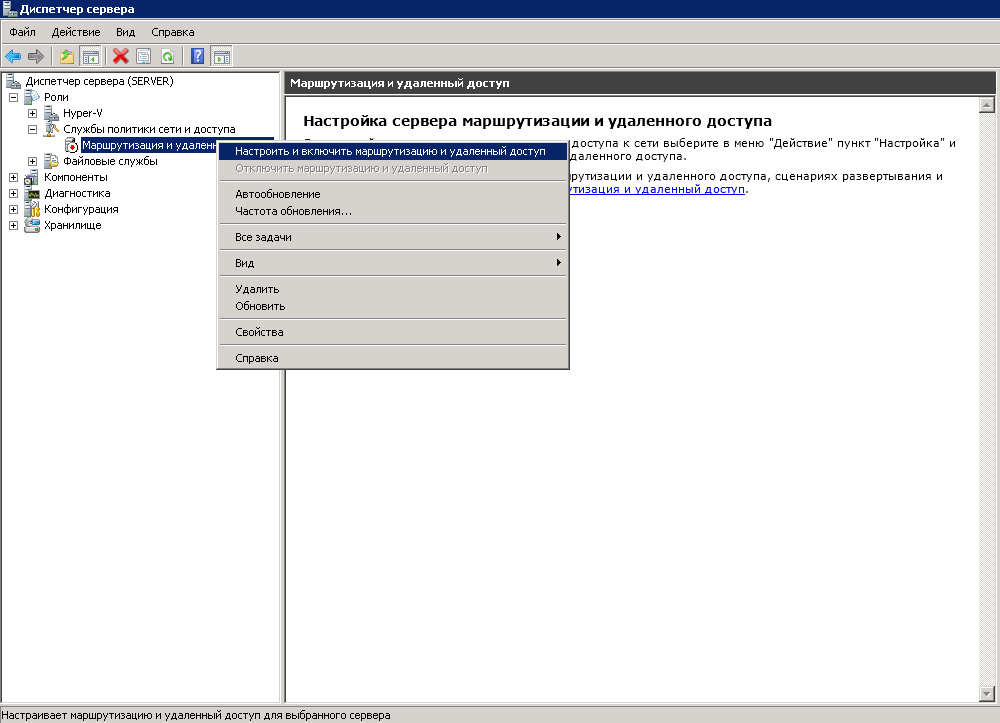Viewport: 1000px width, 723px height.
Task: Click the Службы политики сети icon
Action: click(51, 129)
